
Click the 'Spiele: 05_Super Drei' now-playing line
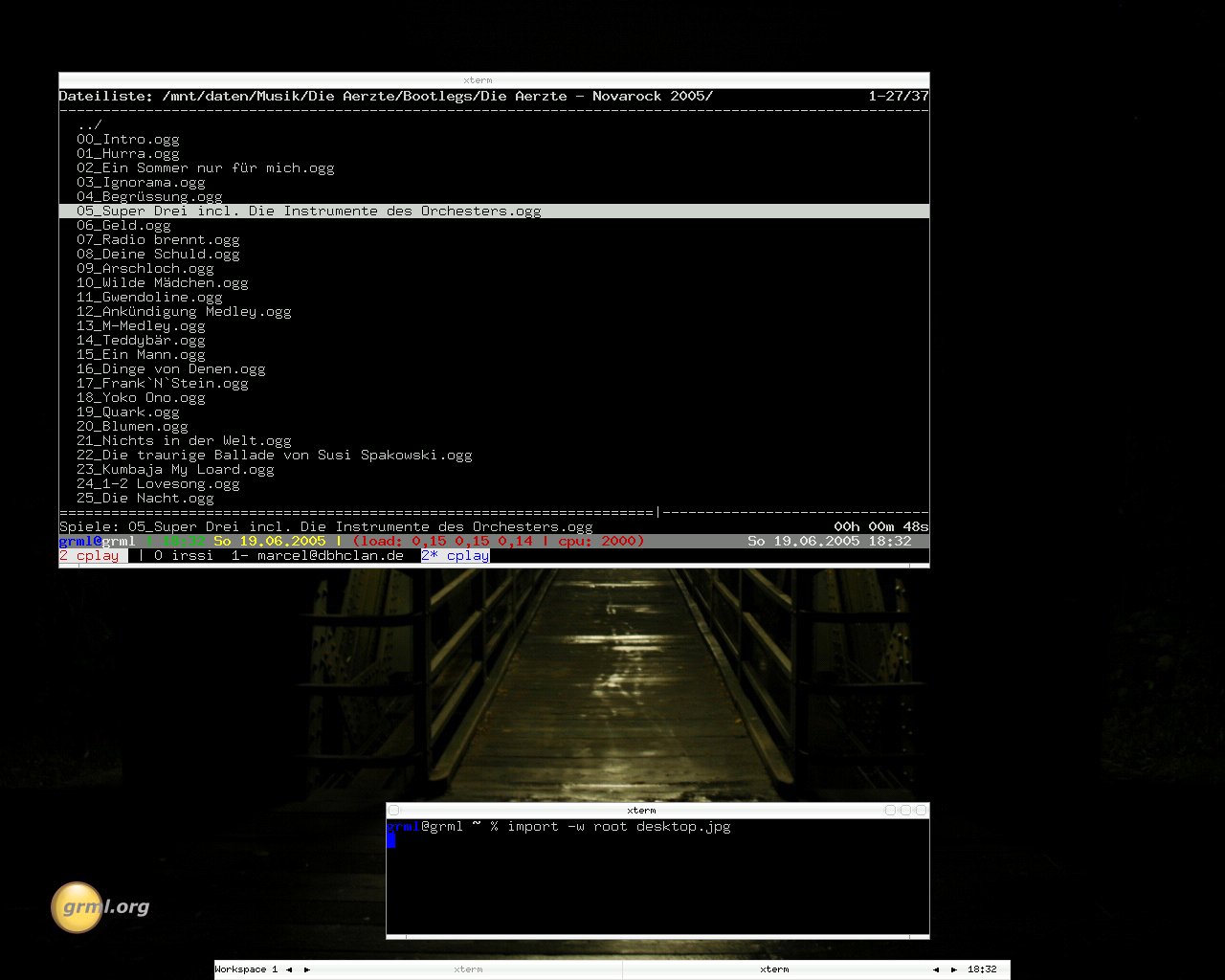[x=325, y=526]
